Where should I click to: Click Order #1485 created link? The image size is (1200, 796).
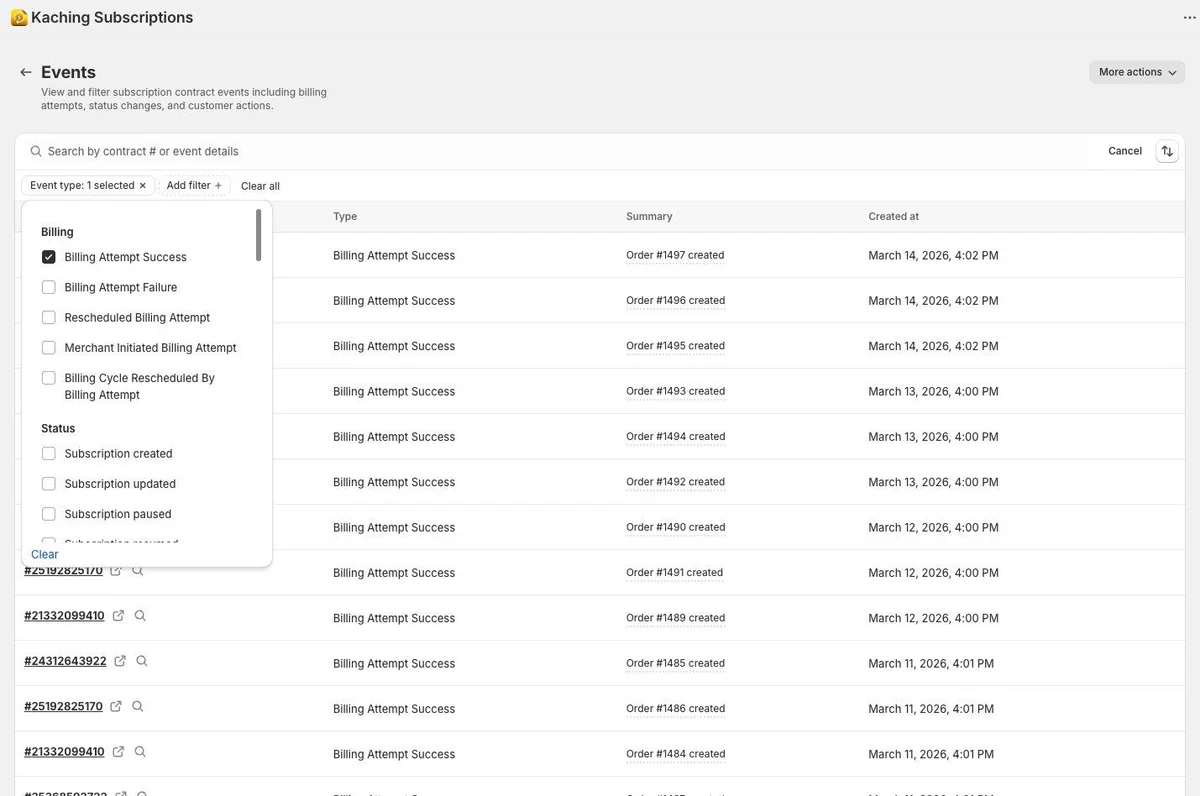(x=675, y=663)
